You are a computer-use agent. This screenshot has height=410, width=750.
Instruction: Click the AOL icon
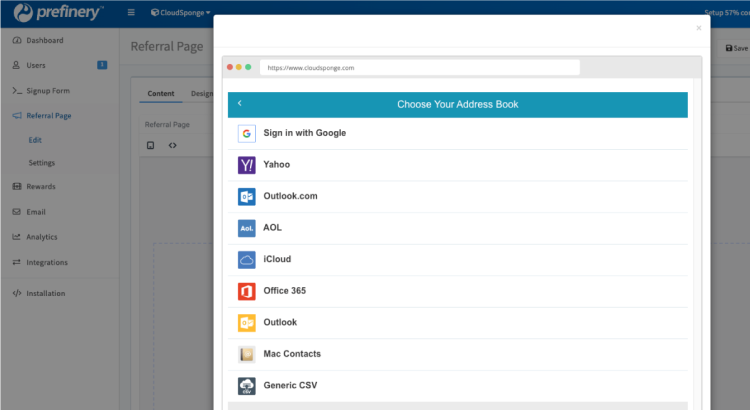(x=247, y=228)
